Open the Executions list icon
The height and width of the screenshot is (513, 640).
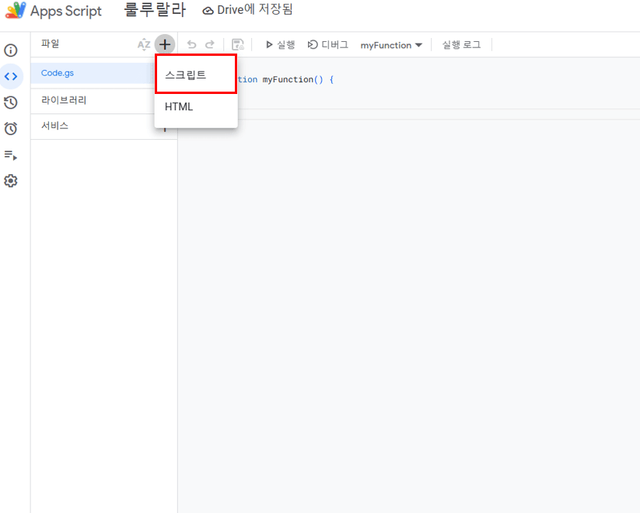click(11, 155)
